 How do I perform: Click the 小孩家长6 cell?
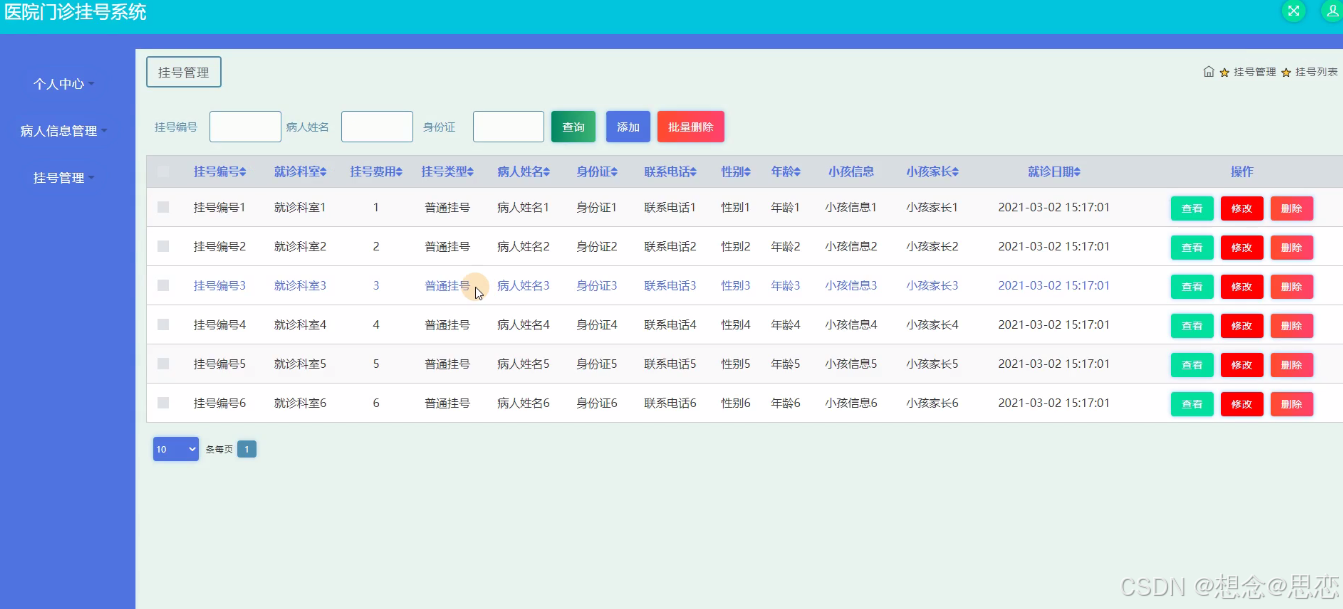[x=932, y=402]
